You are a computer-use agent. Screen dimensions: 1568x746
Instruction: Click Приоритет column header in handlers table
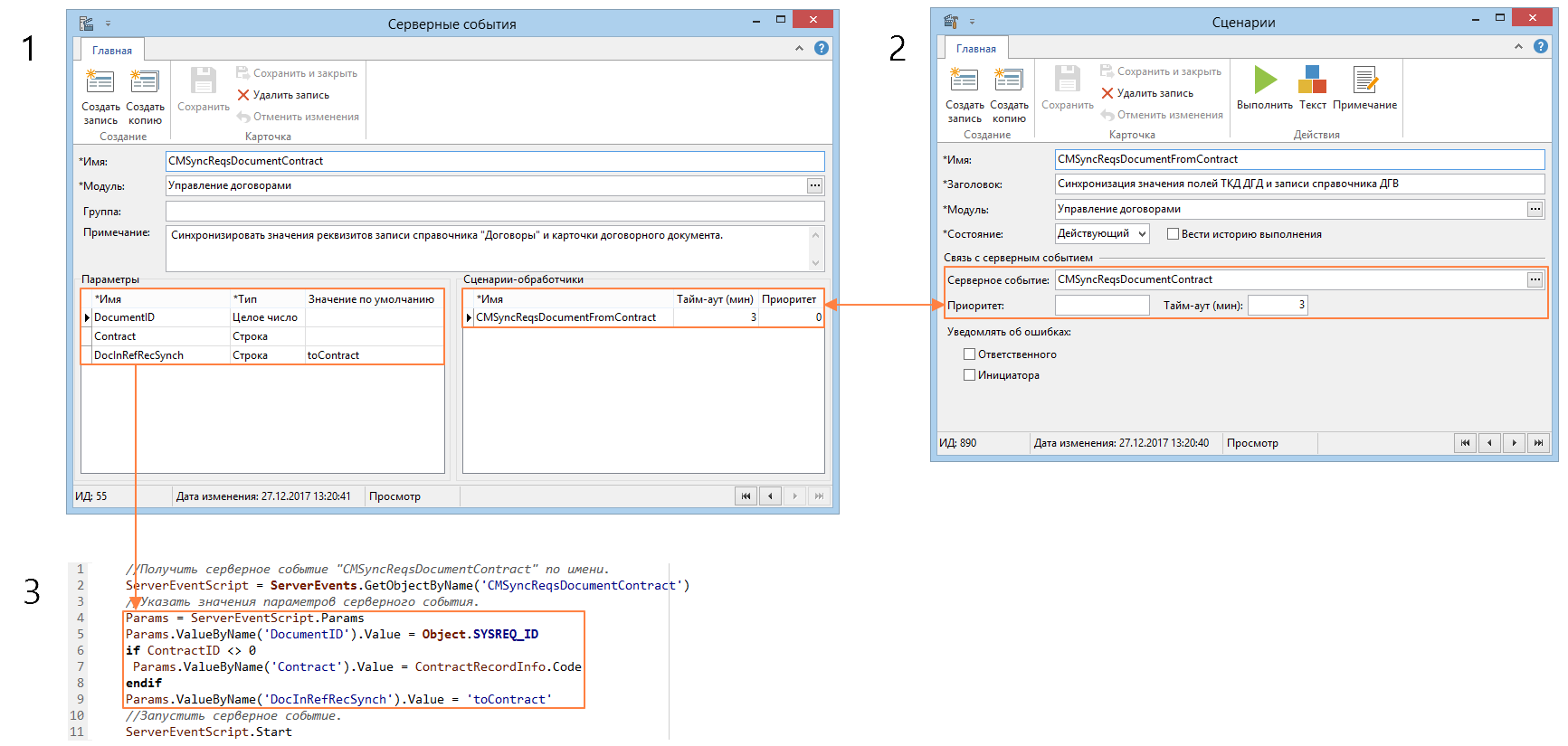point(789,299)
